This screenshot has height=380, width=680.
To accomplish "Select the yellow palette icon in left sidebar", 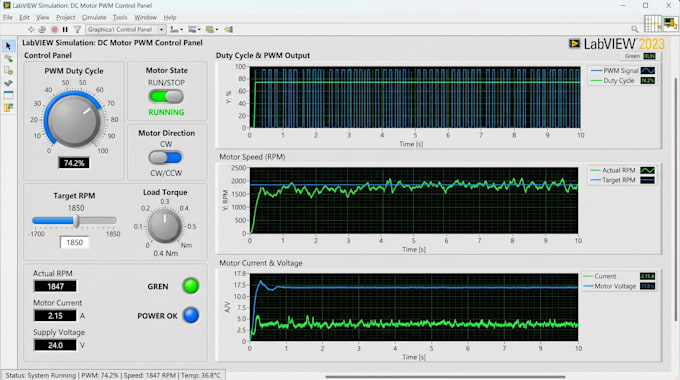I will pyautogui.click(x=8, y=107).
